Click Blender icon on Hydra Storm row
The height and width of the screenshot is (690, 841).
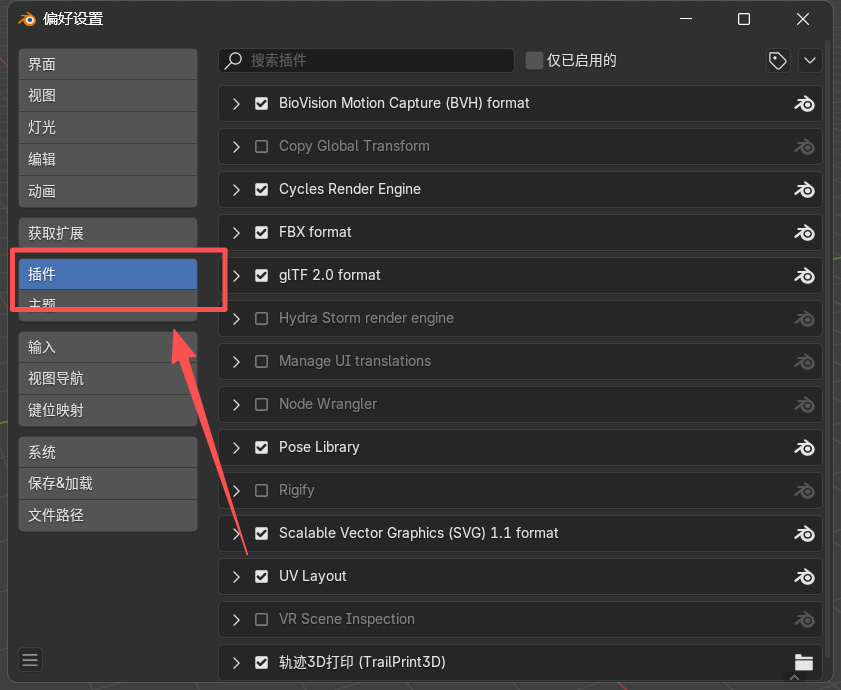tap(804, 319)
